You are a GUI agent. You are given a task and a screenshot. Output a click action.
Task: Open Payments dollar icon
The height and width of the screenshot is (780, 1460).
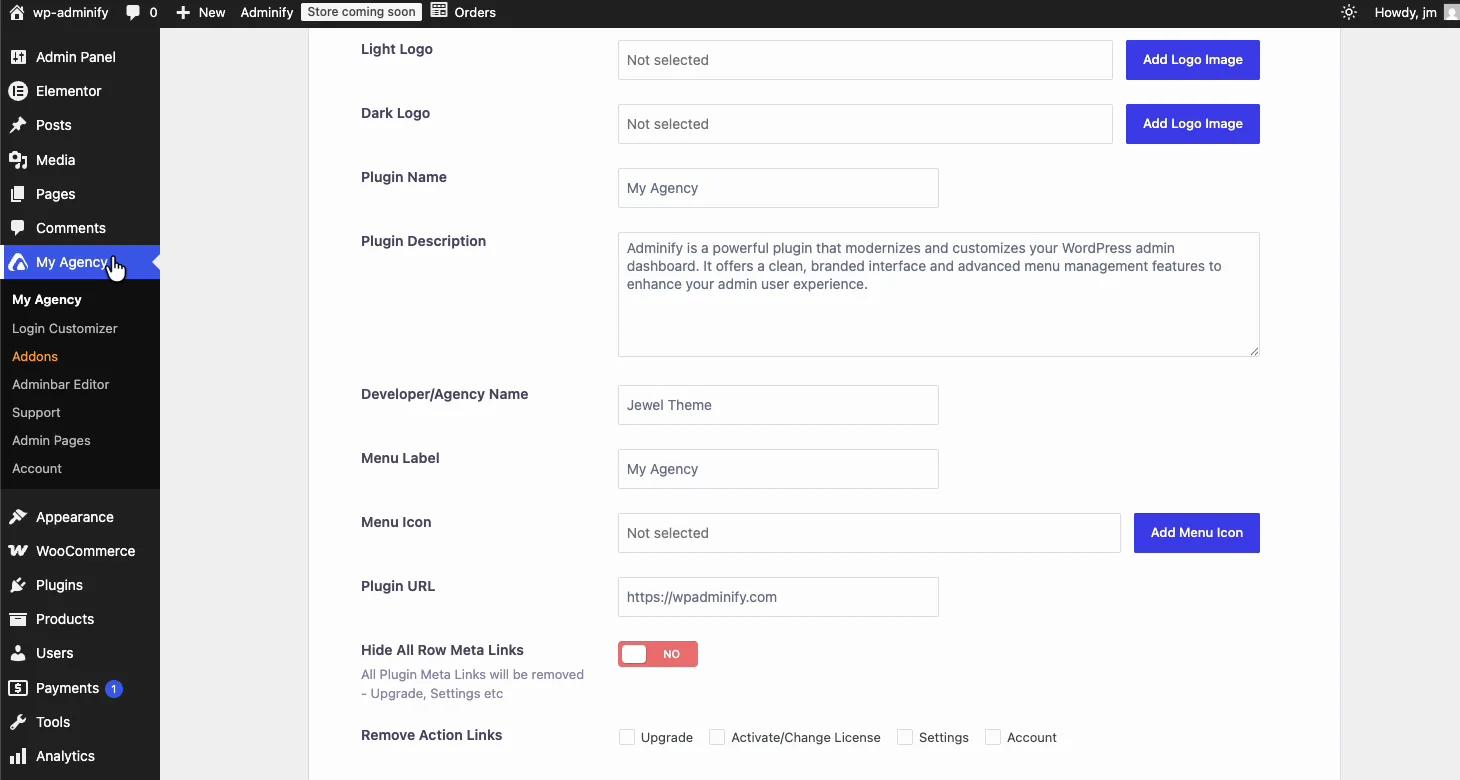pyautogui.click(x=18, y=688)
